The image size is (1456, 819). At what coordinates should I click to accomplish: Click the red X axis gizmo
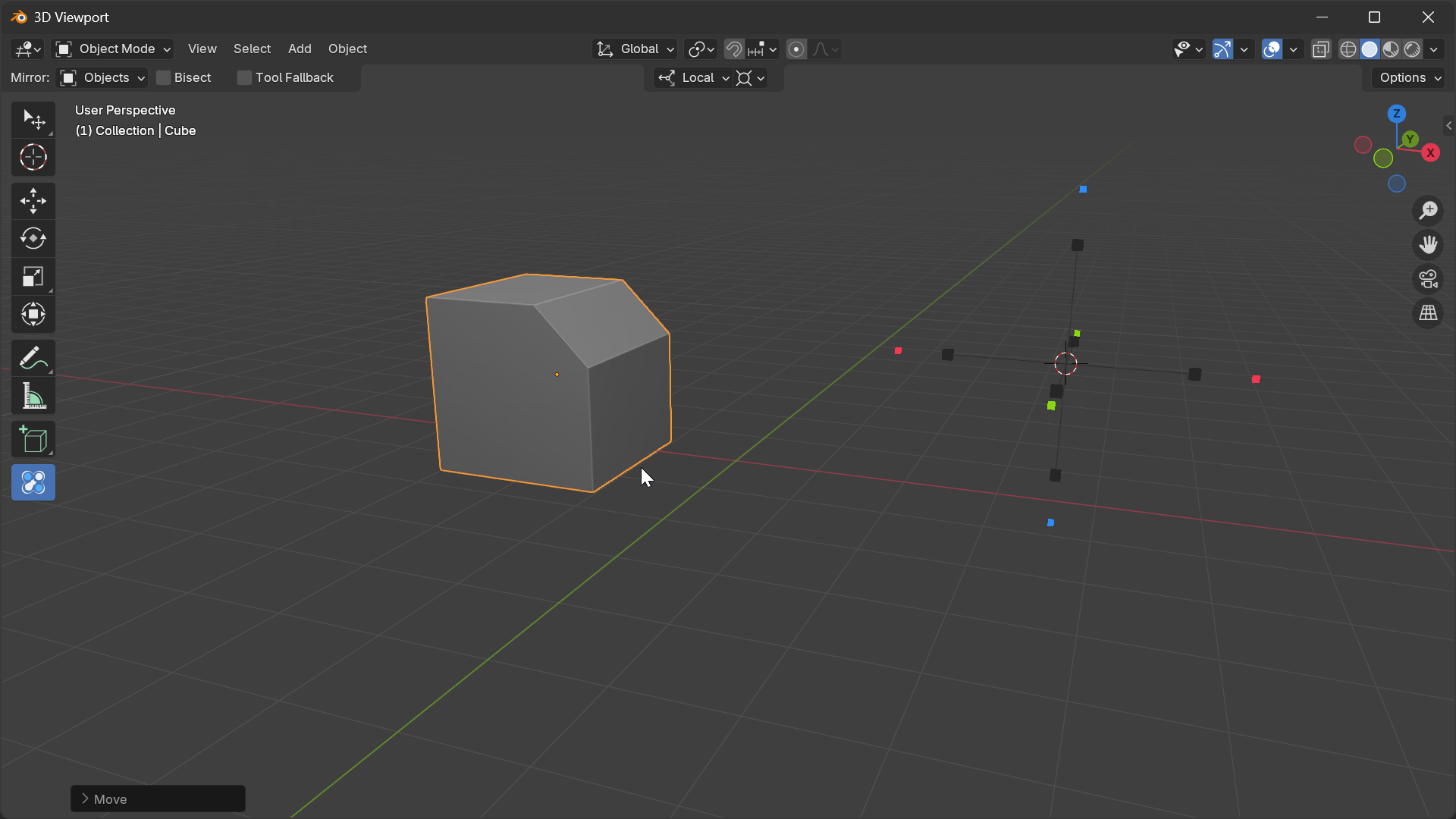1431,153
